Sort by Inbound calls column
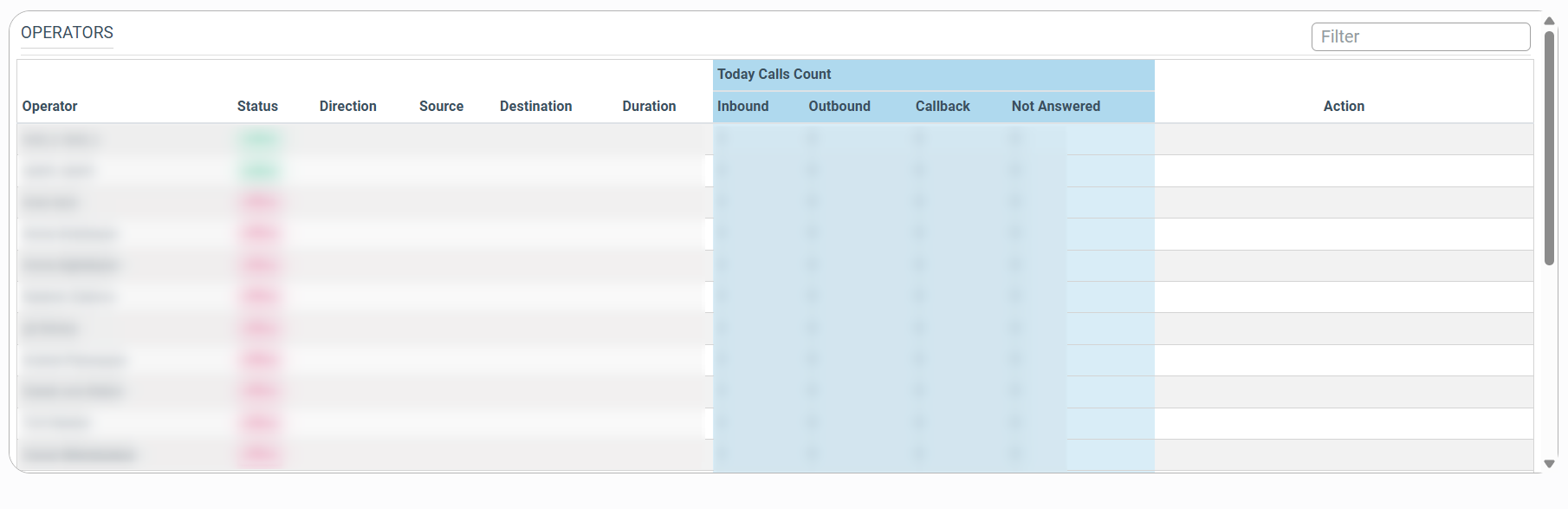1568x509 pixels. [742, 106]
